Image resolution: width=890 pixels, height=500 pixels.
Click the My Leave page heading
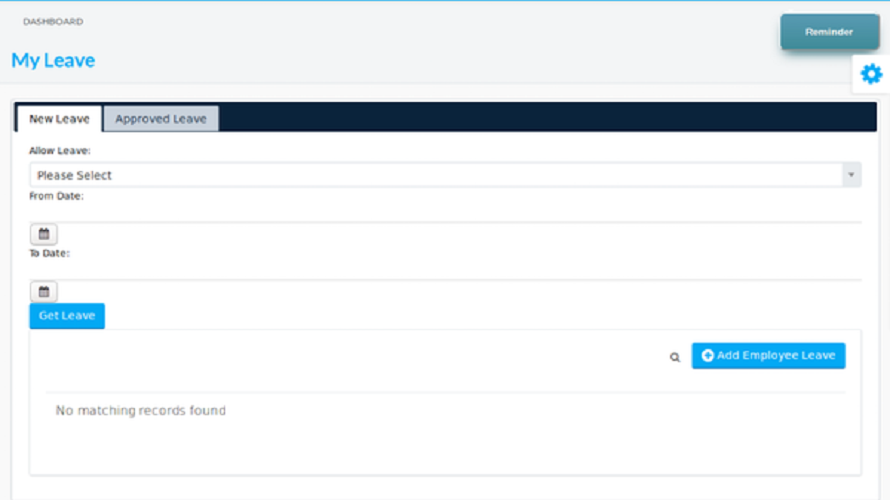pos(53,60)
